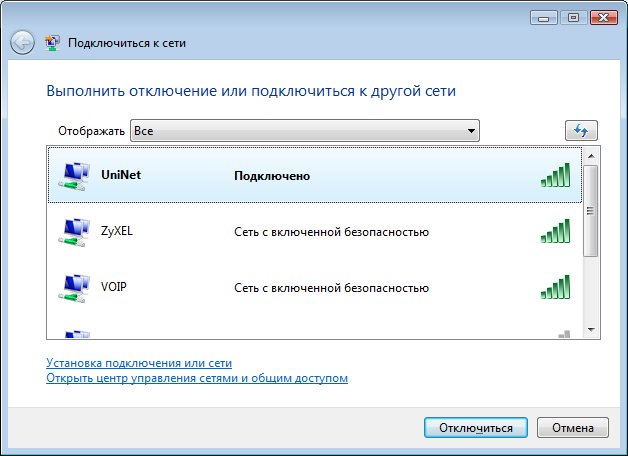Click the UniNet signal strength bars
628x456 pixels.
555,176
